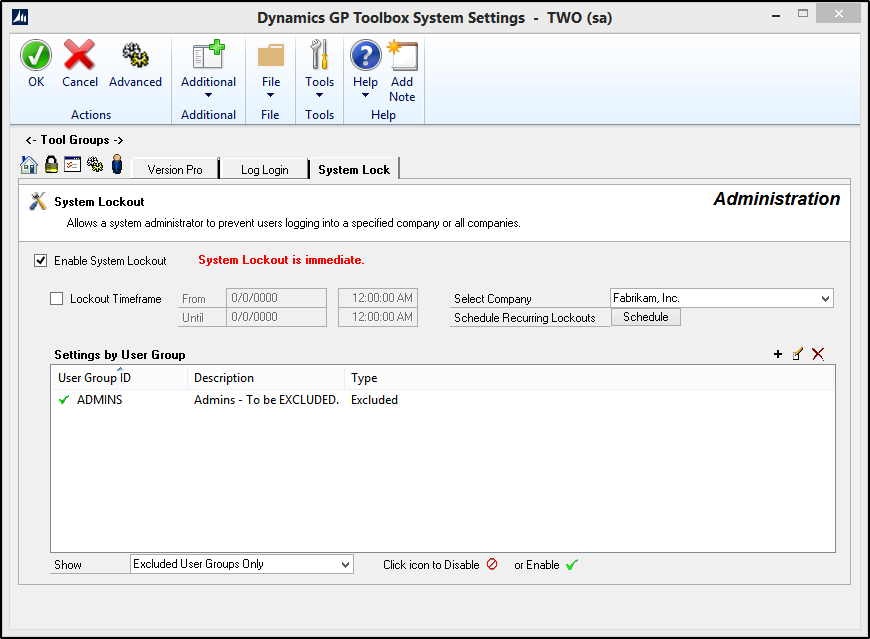870x639 pixels.
Task: Maximize the Toolbox System Settings window
Action: (x=803, y=14)
